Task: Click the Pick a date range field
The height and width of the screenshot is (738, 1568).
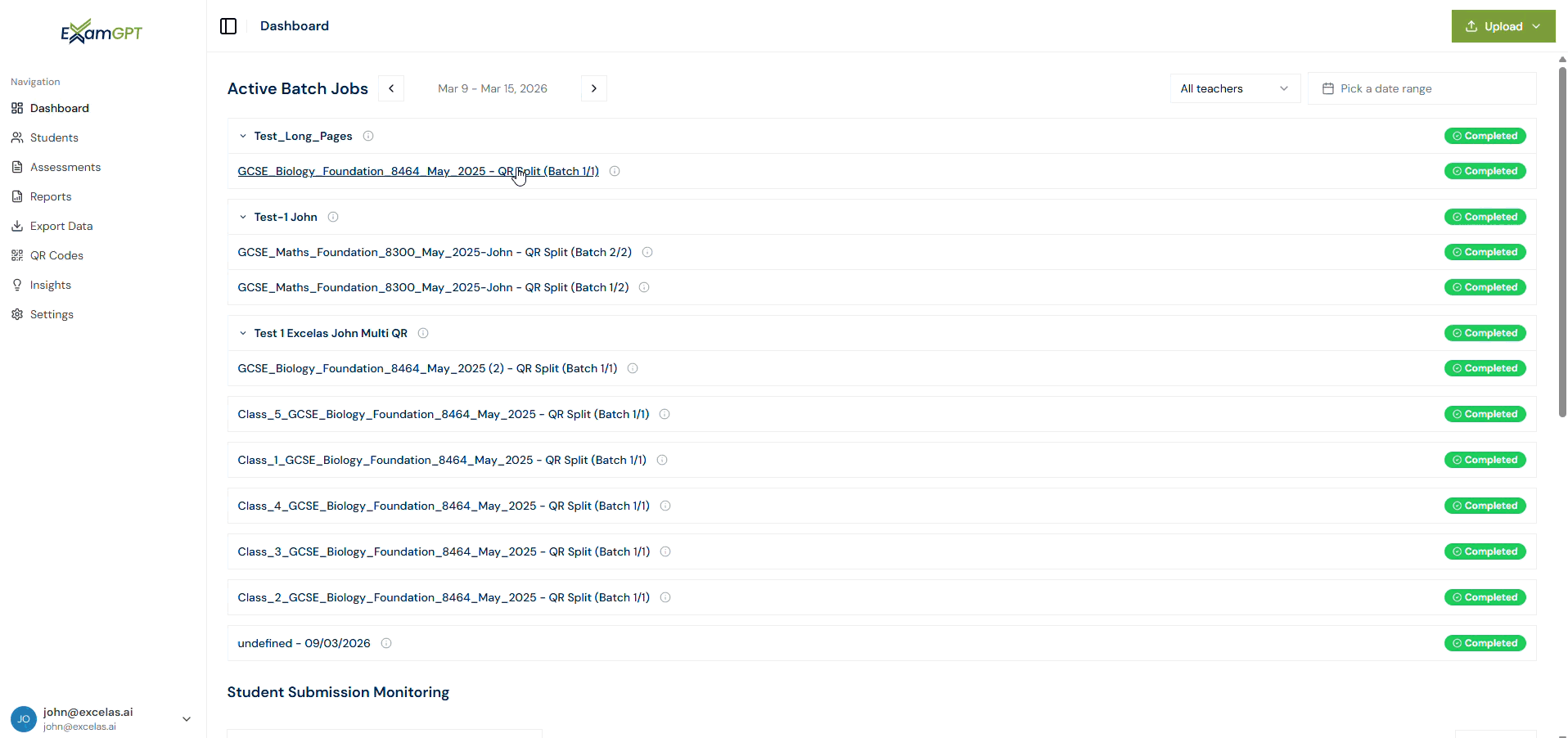Action: (x=1422, y=88)
